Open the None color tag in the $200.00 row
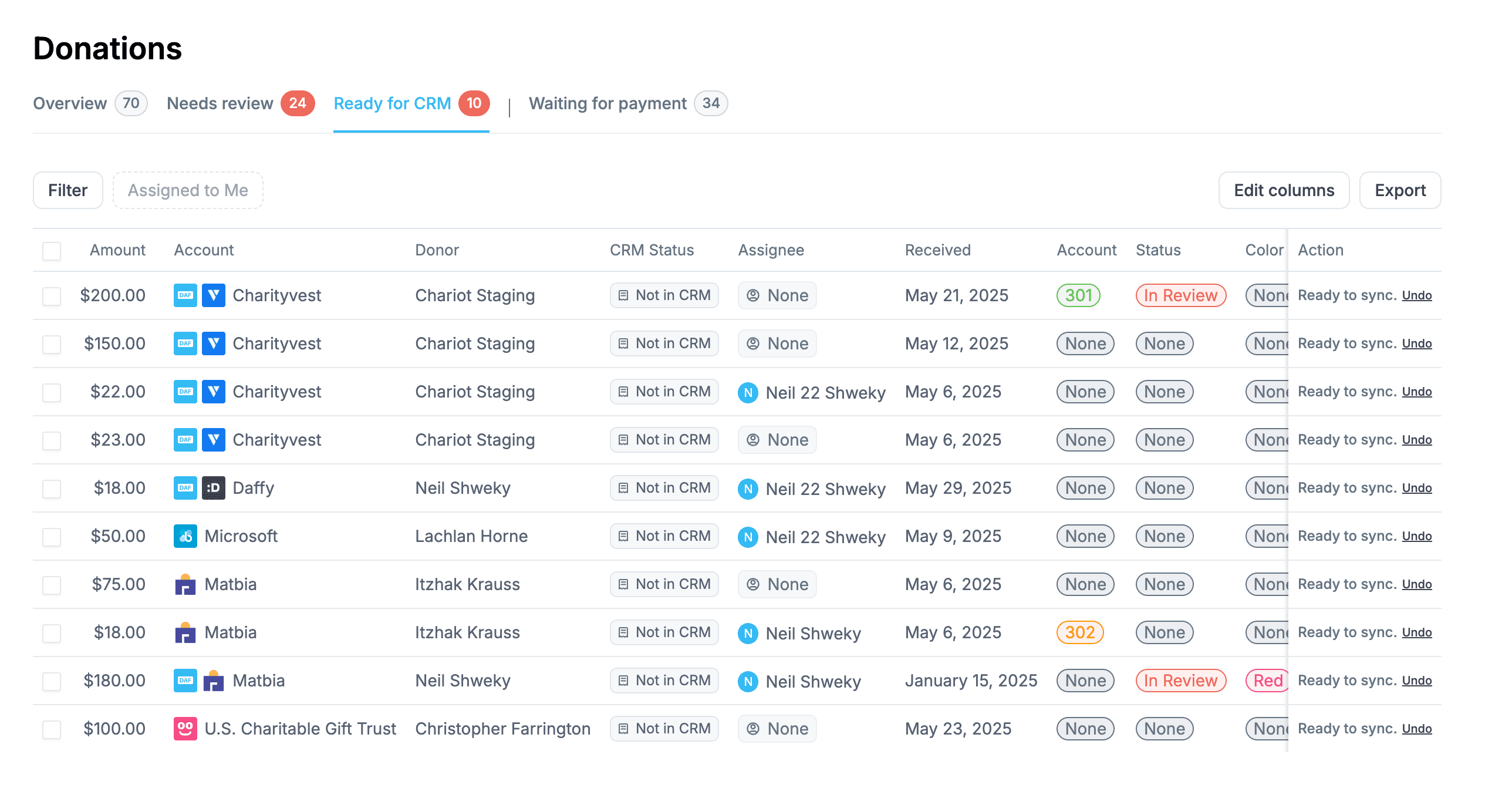The height and width of the screenshot is (788, 1512). point(1267,295)
